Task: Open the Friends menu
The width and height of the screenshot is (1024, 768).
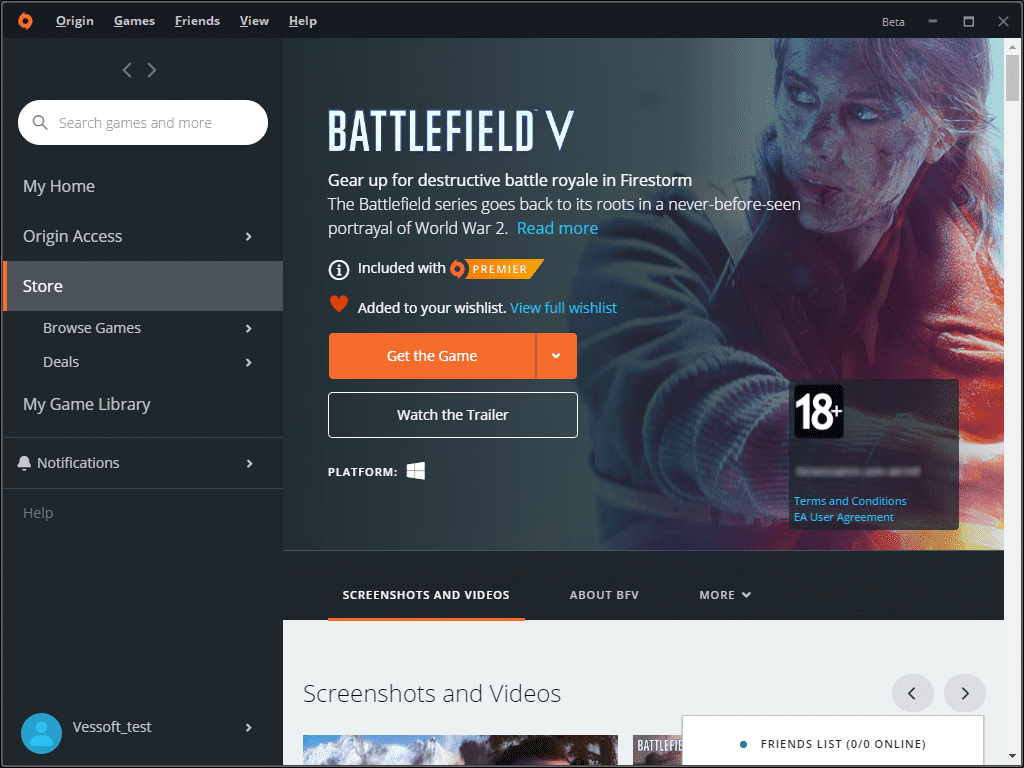Action: tap(197, 21)
